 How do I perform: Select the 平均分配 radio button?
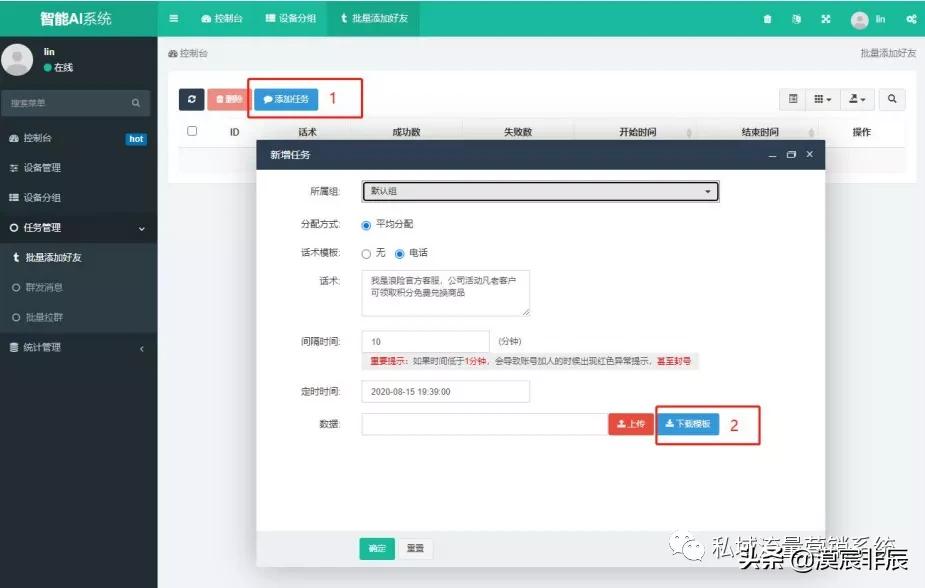366,224
